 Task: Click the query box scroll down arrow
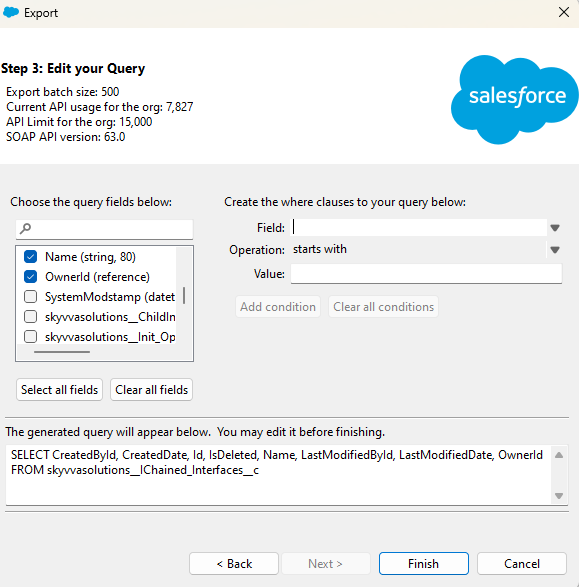pos(559,496)
